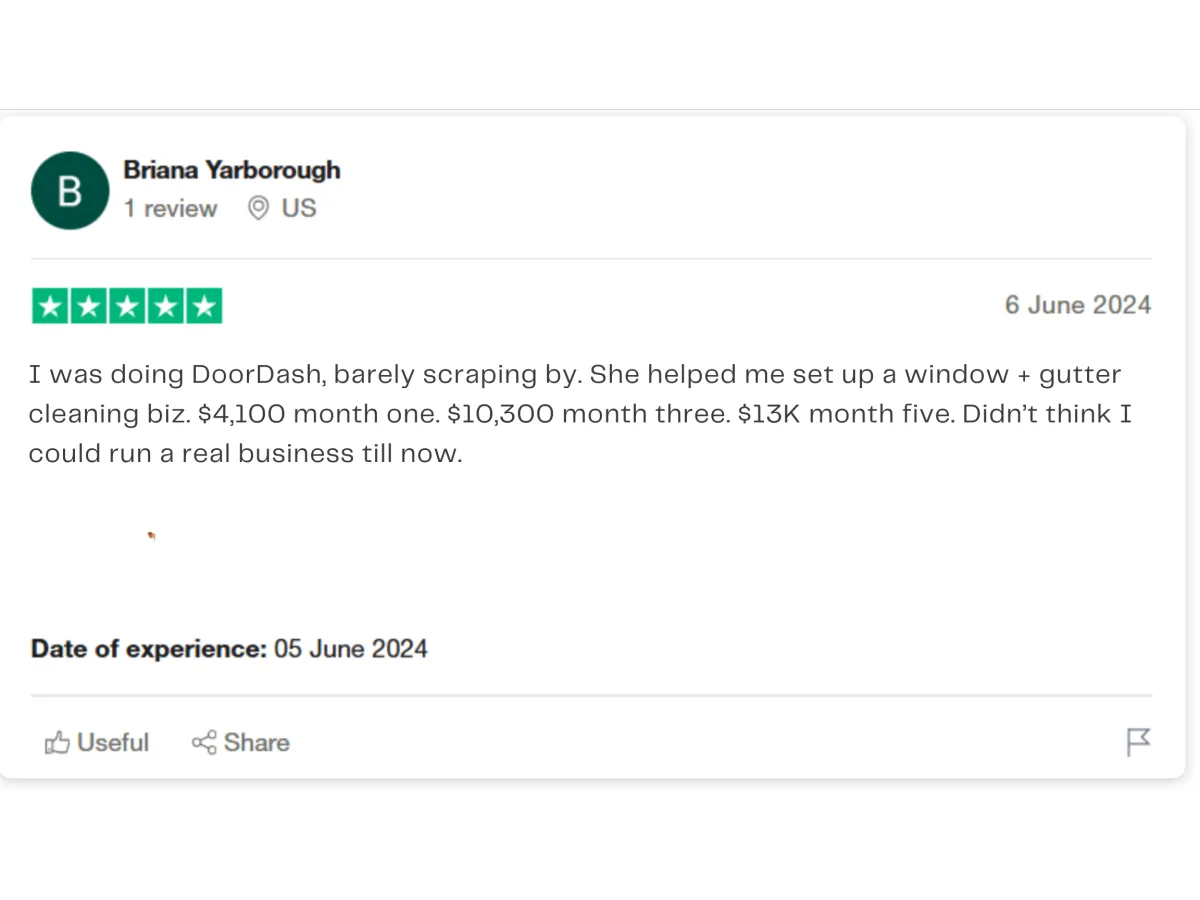Click the '05 June 2024' experience date
Screen dimensions: 1200x900
[351, 649]
